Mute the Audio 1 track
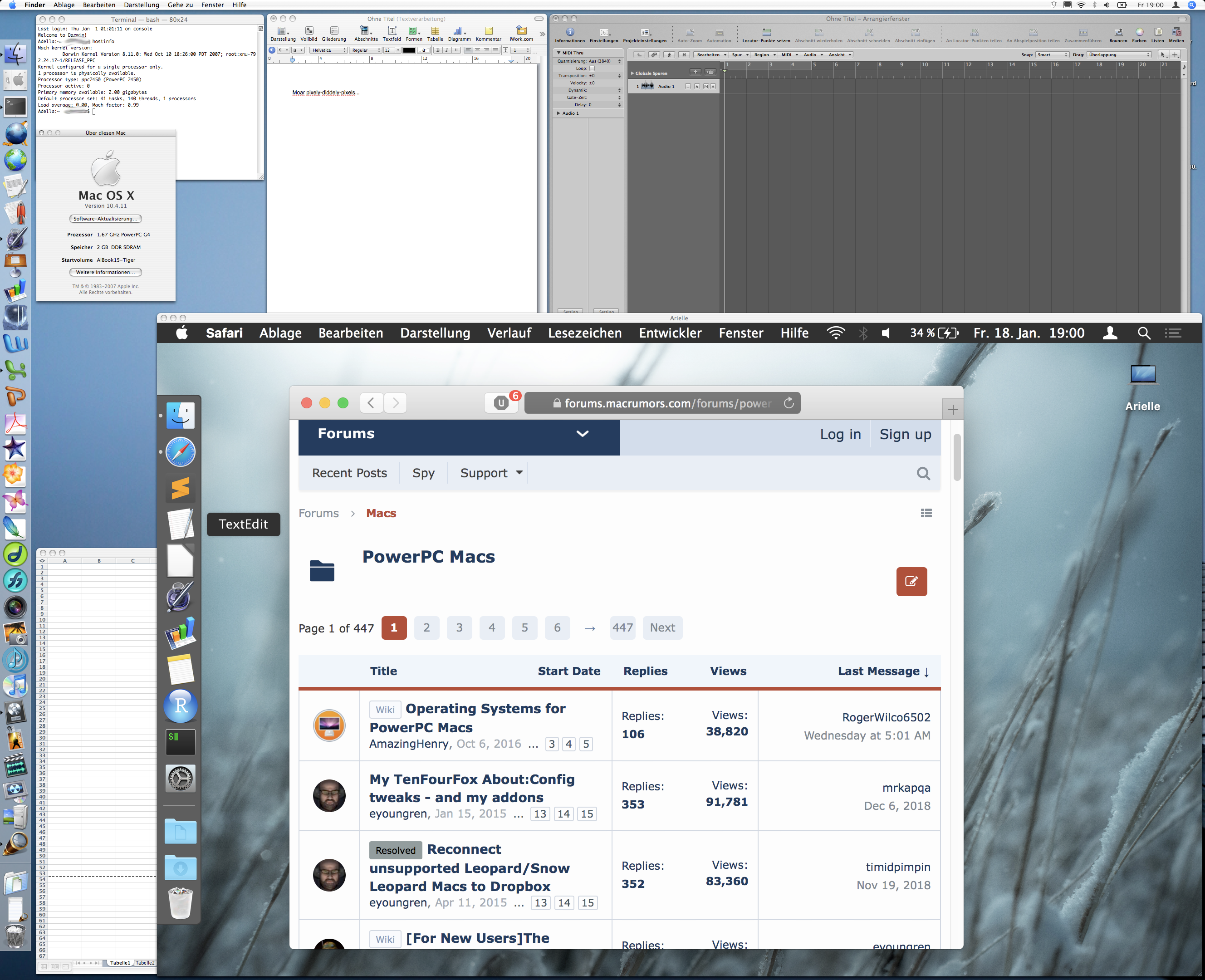The height and width of the screenshot is (980, 1205). click(x=705, y=86)
